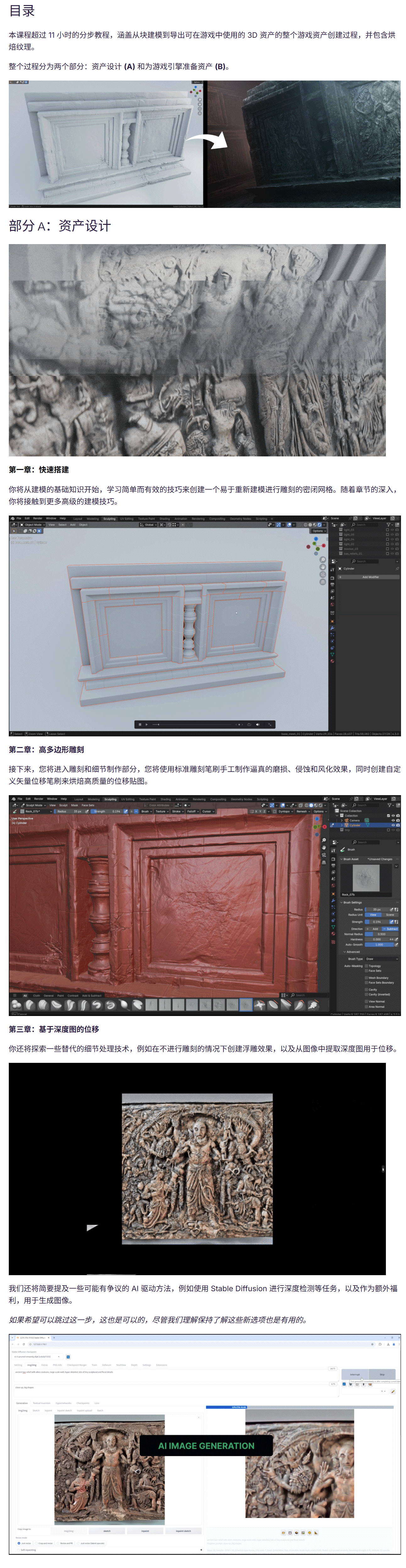This screenshot has height=1568, width=406.
Task: Tick the Cavity checkbox
Action: pyautogui.click(x=366, y=990)
